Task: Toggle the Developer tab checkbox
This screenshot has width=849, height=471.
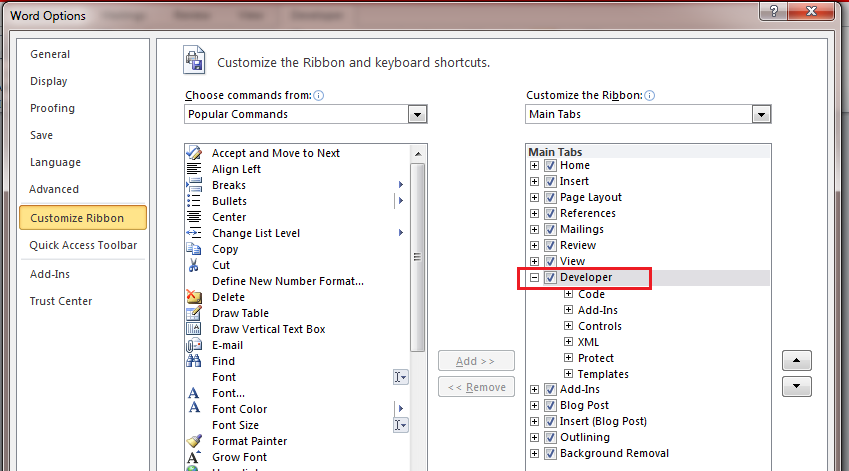Action: (551, 277)
